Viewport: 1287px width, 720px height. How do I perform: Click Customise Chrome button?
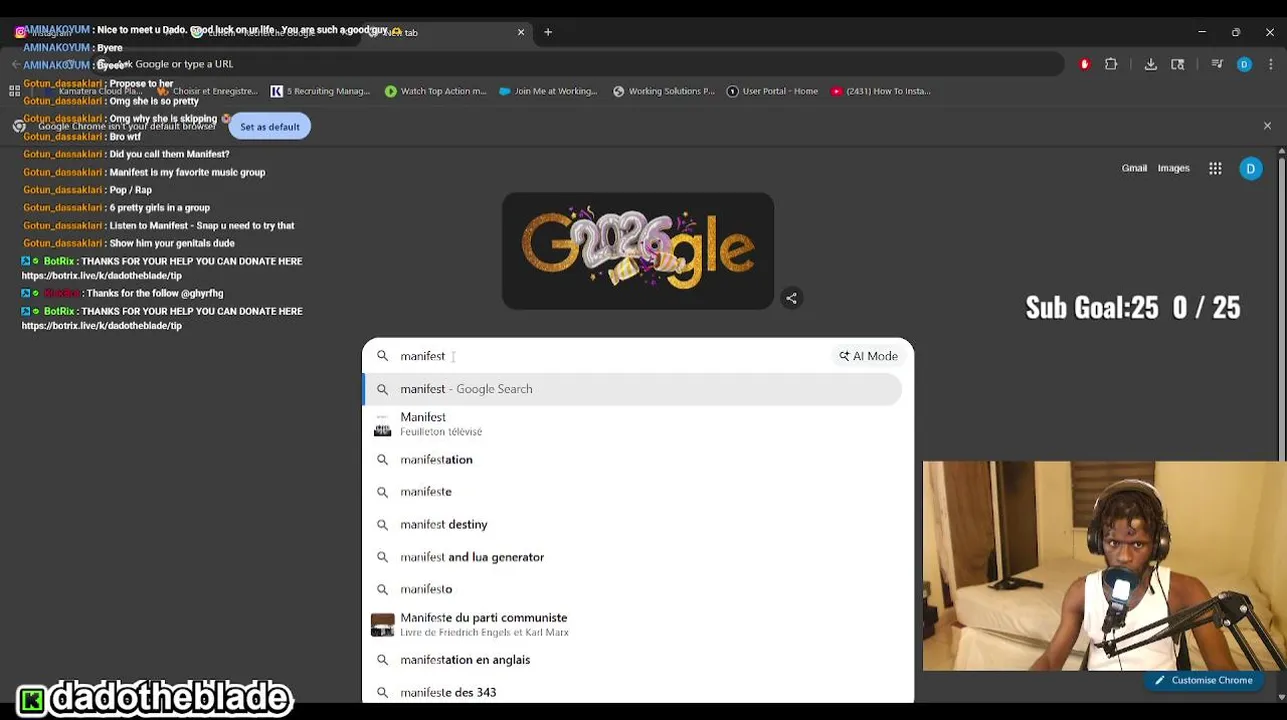pos(1203,680)
